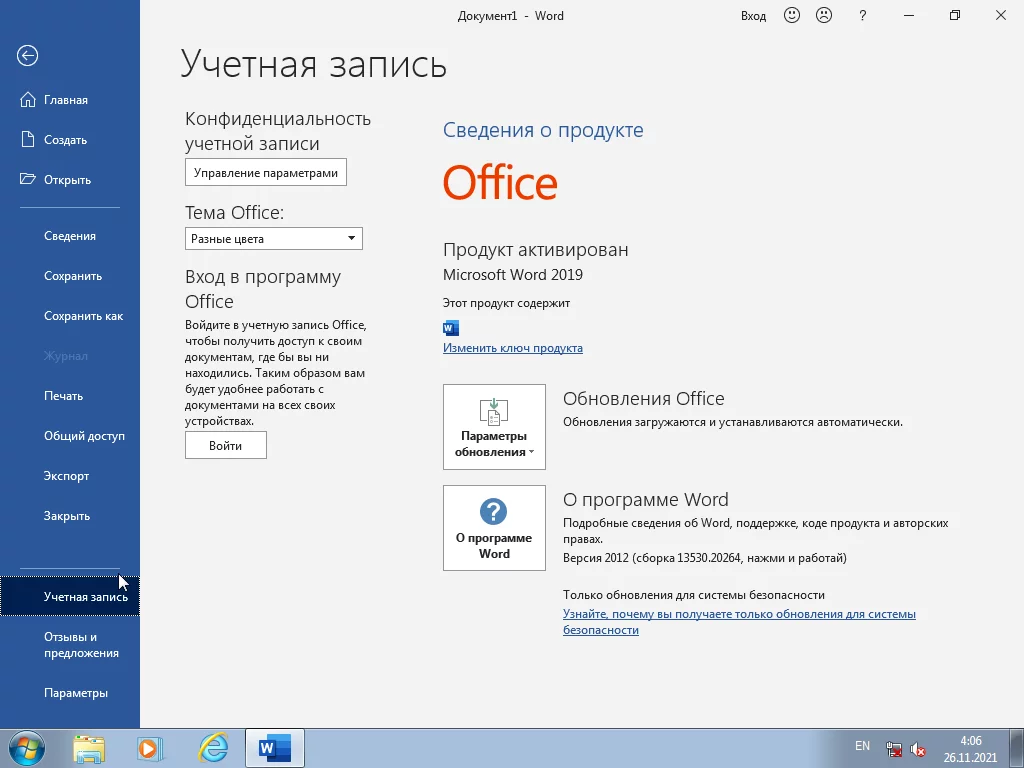1024x768 pixels.
Task: Open Help question mark icon
Action: point(863,16)
